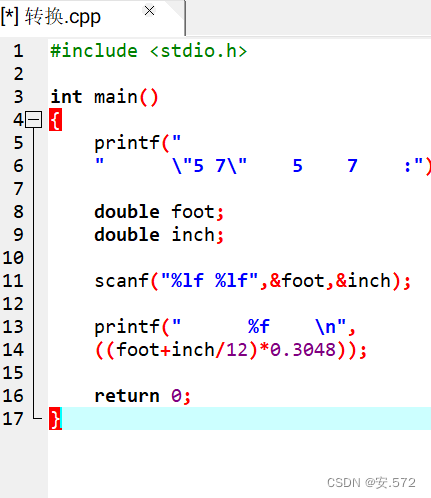The width and height of the screenshot is (431, 498).
Task: Click the opening brace on line 4
Action: pyautogui.click(x=56, y=120)
